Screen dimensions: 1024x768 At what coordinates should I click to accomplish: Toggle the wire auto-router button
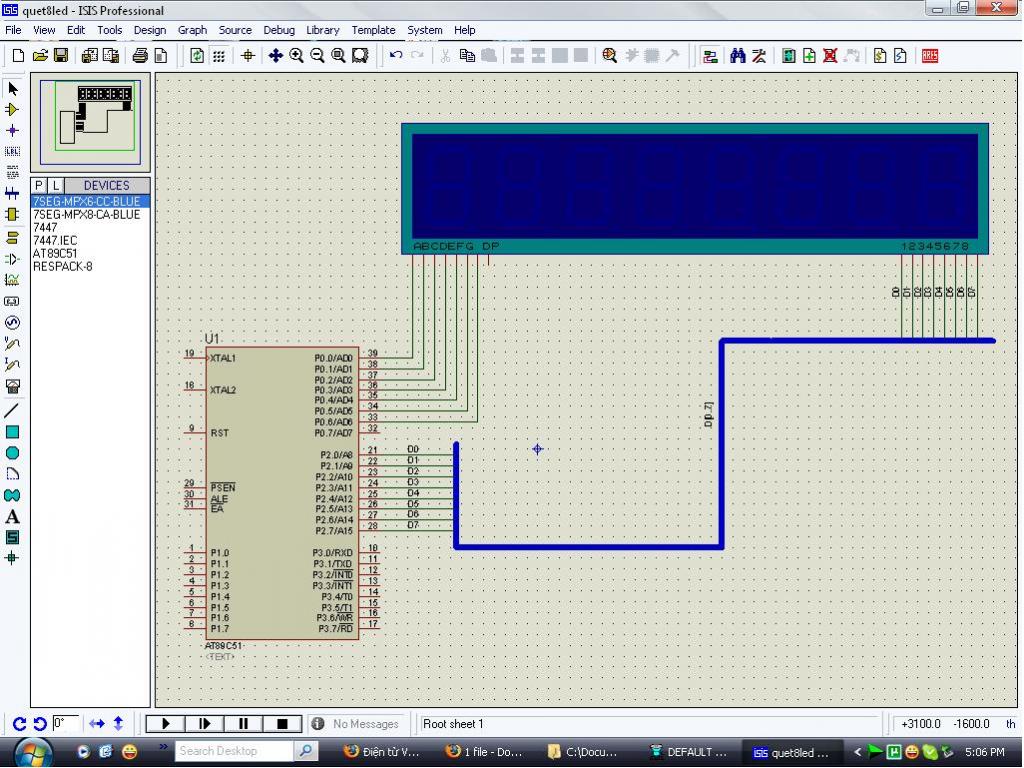pos(710,56)
